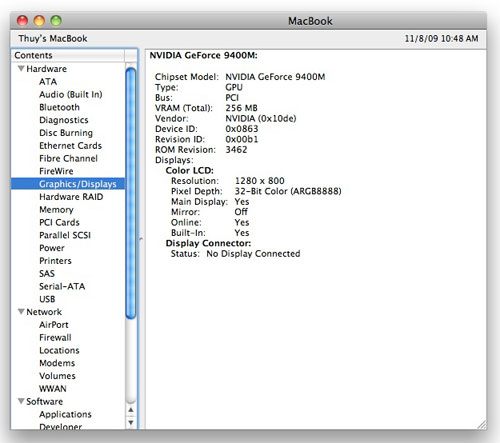Open PCI Cards entry
Image resolution: width=500 pixels, height=443 pixels.
coord(59,222)
